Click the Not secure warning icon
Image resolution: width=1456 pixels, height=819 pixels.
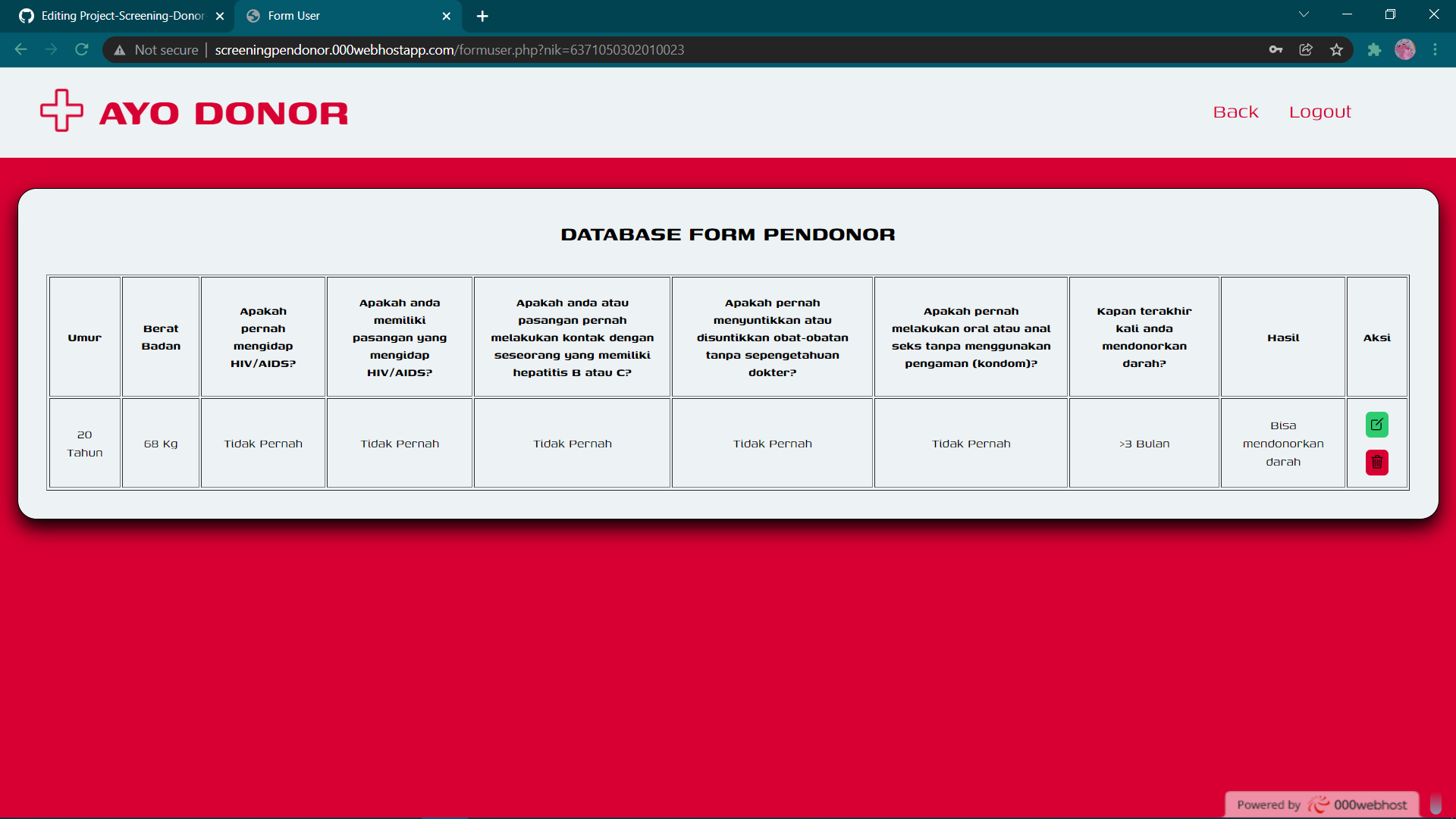(x=119, y=50)
